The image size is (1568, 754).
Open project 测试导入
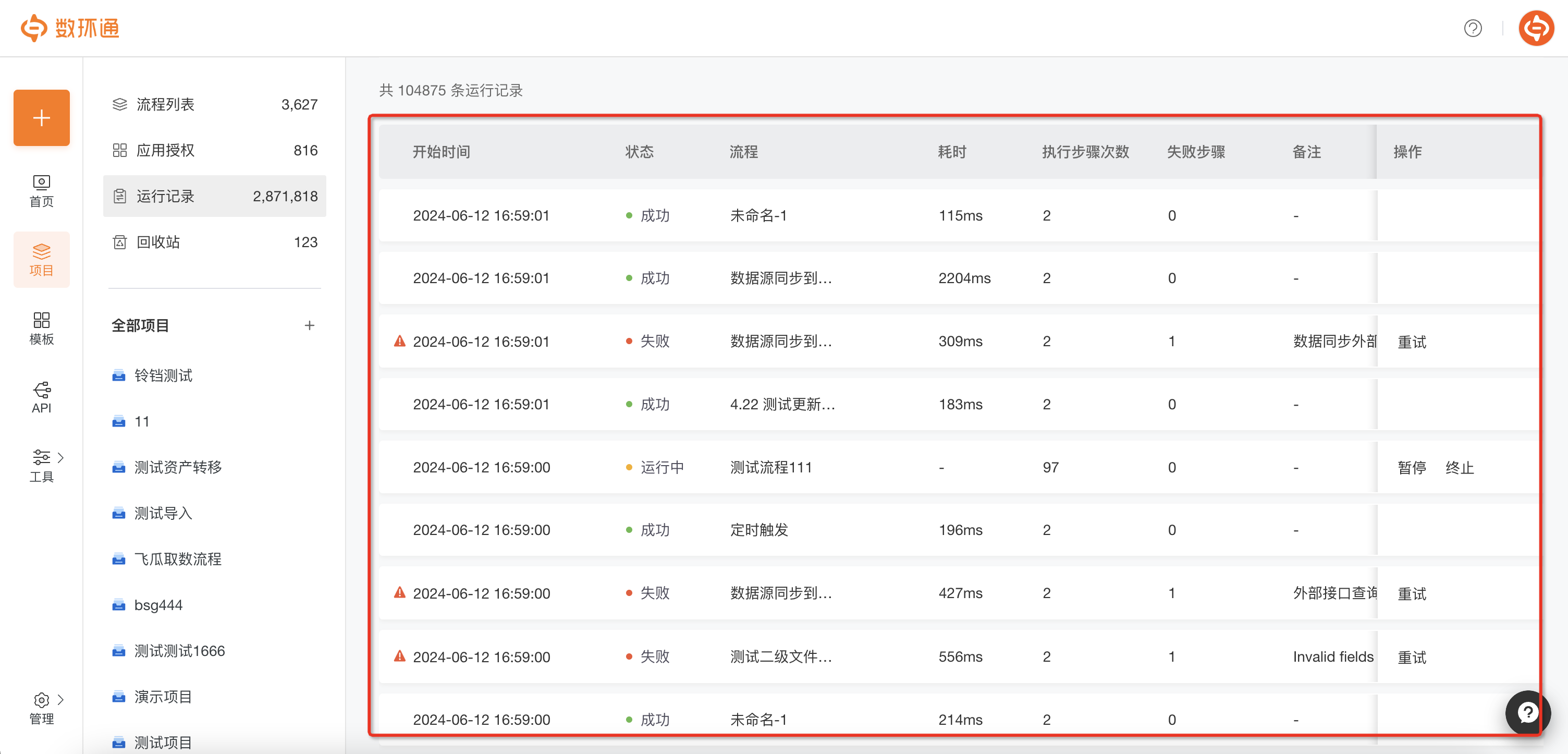coord(152,514)
